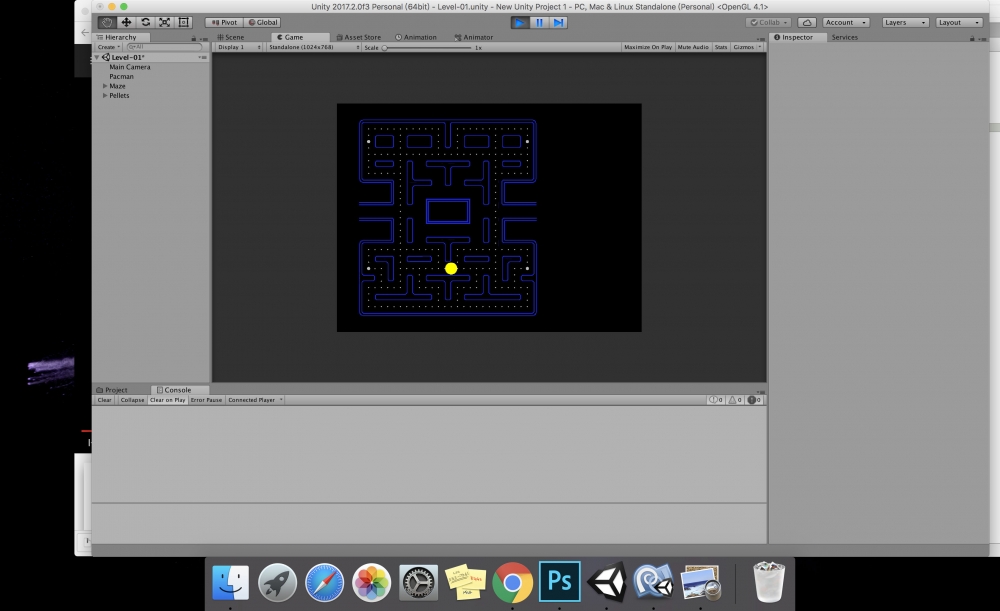Image resolution: width=1000 pixels, height=611 pixels.
Task: Toggle Global handle rotation
Action: pyautogui.click(x=263, y=22)
